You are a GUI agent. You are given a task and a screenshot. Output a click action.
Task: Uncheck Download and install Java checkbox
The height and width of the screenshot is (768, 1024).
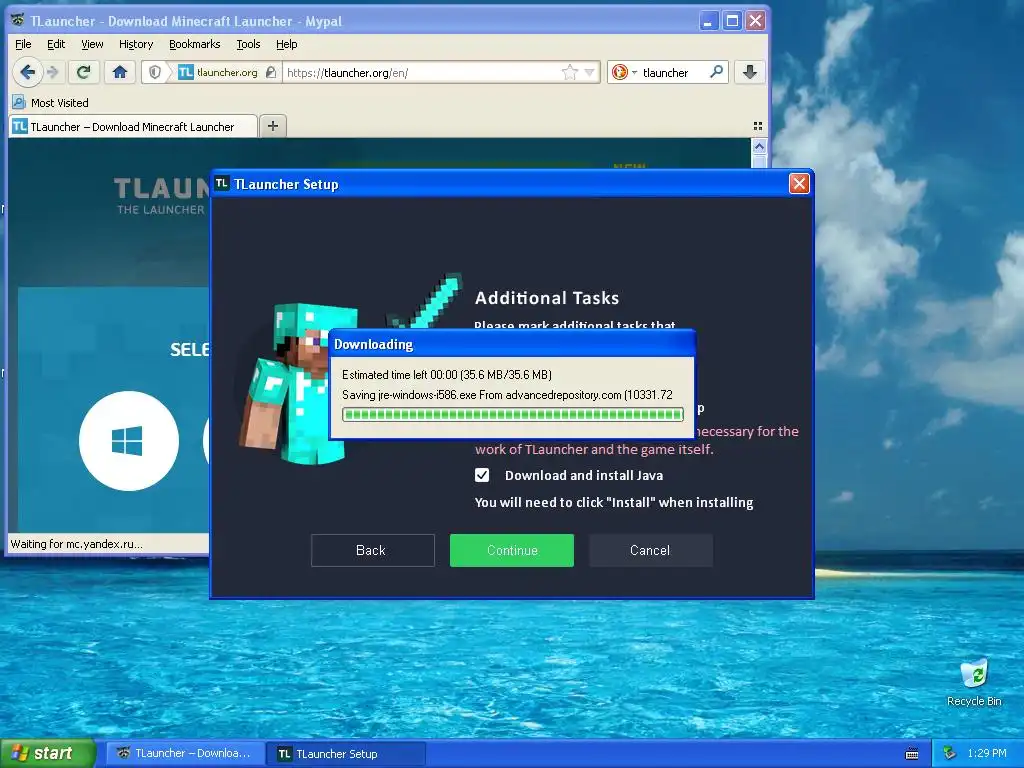point(482,475)
